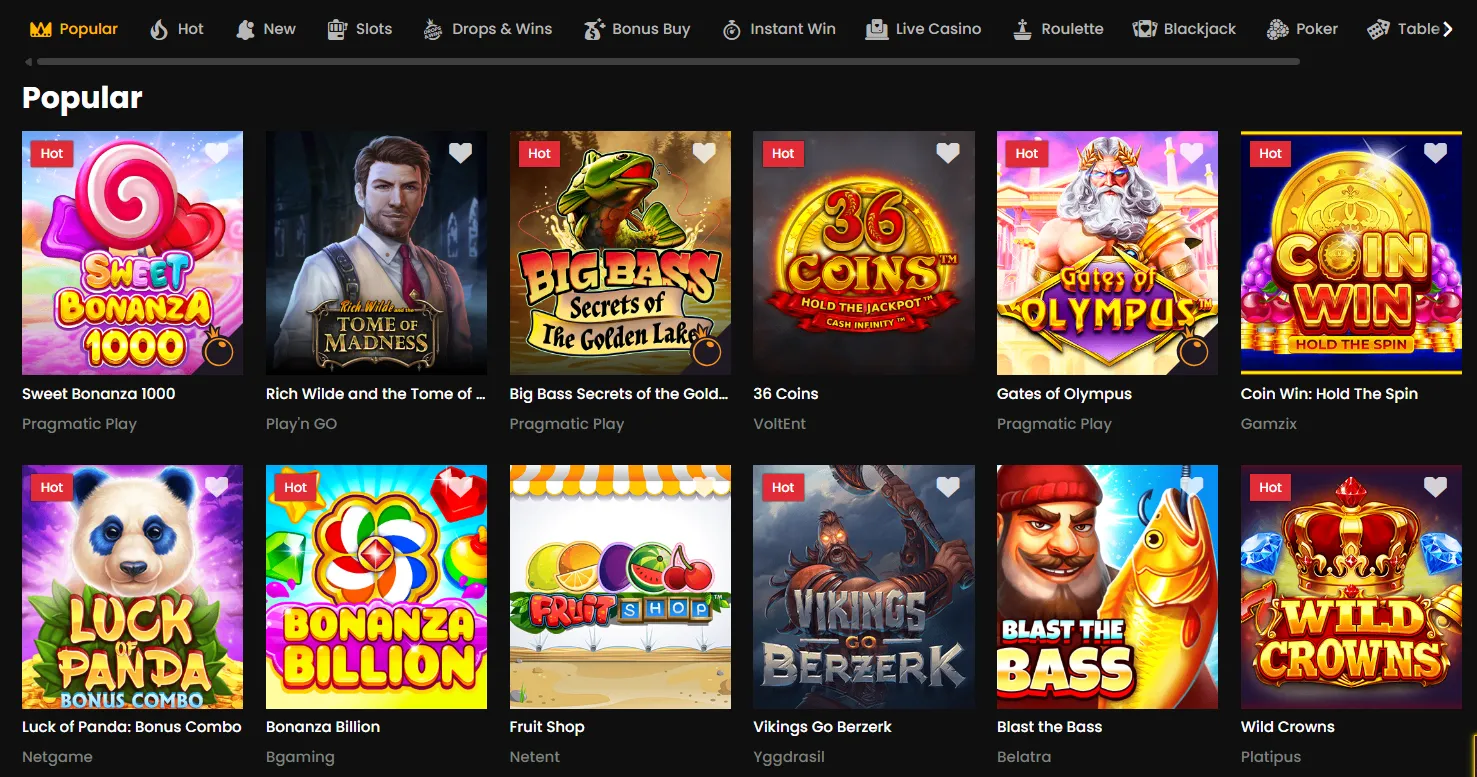
Task: Click the crown icon beside Popular
Action: (x=40, y=29)
